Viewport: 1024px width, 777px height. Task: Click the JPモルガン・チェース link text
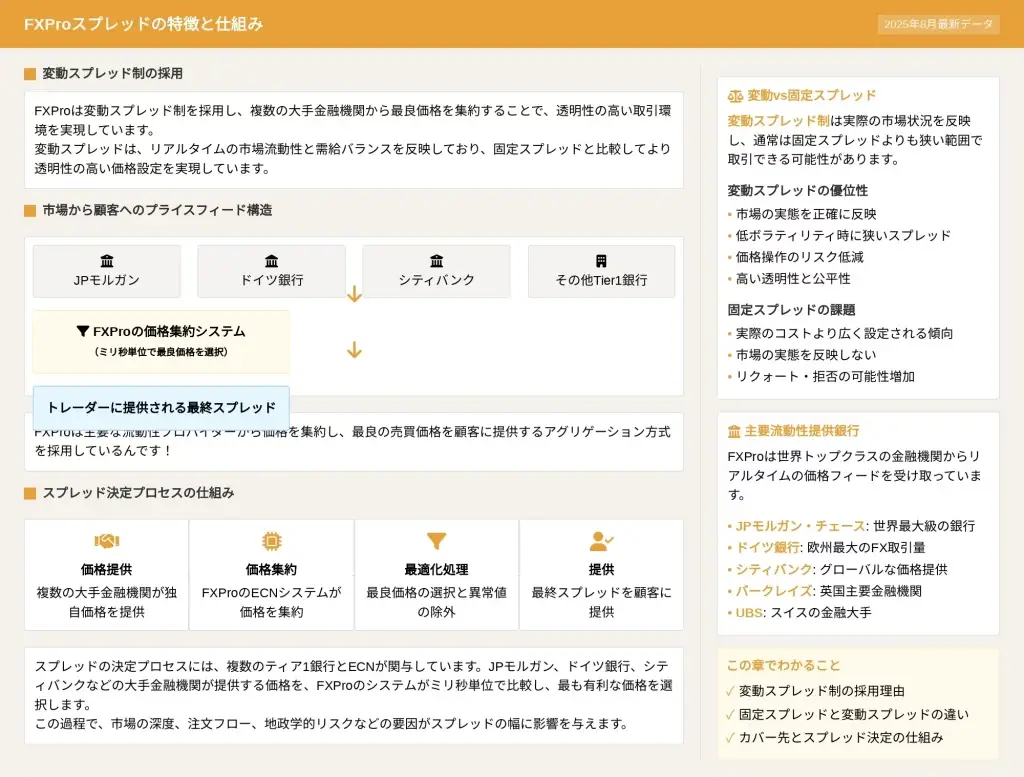(800, 526)
